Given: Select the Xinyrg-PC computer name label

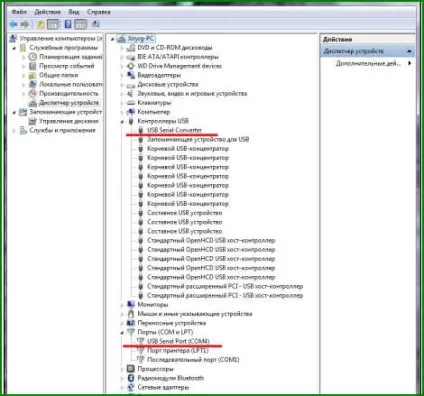Looking at the screenshot, I should coord(141,39).
